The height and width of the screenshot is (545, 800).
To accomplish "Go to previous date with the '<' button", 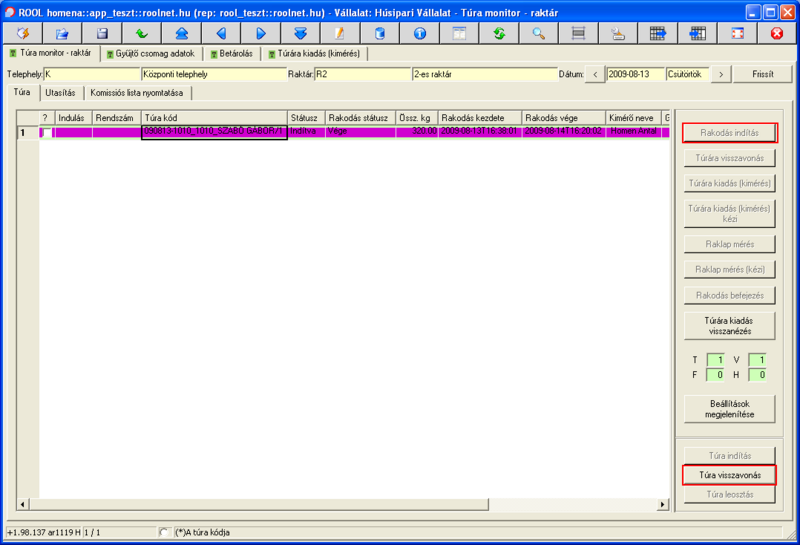I will tap(595, 74).
